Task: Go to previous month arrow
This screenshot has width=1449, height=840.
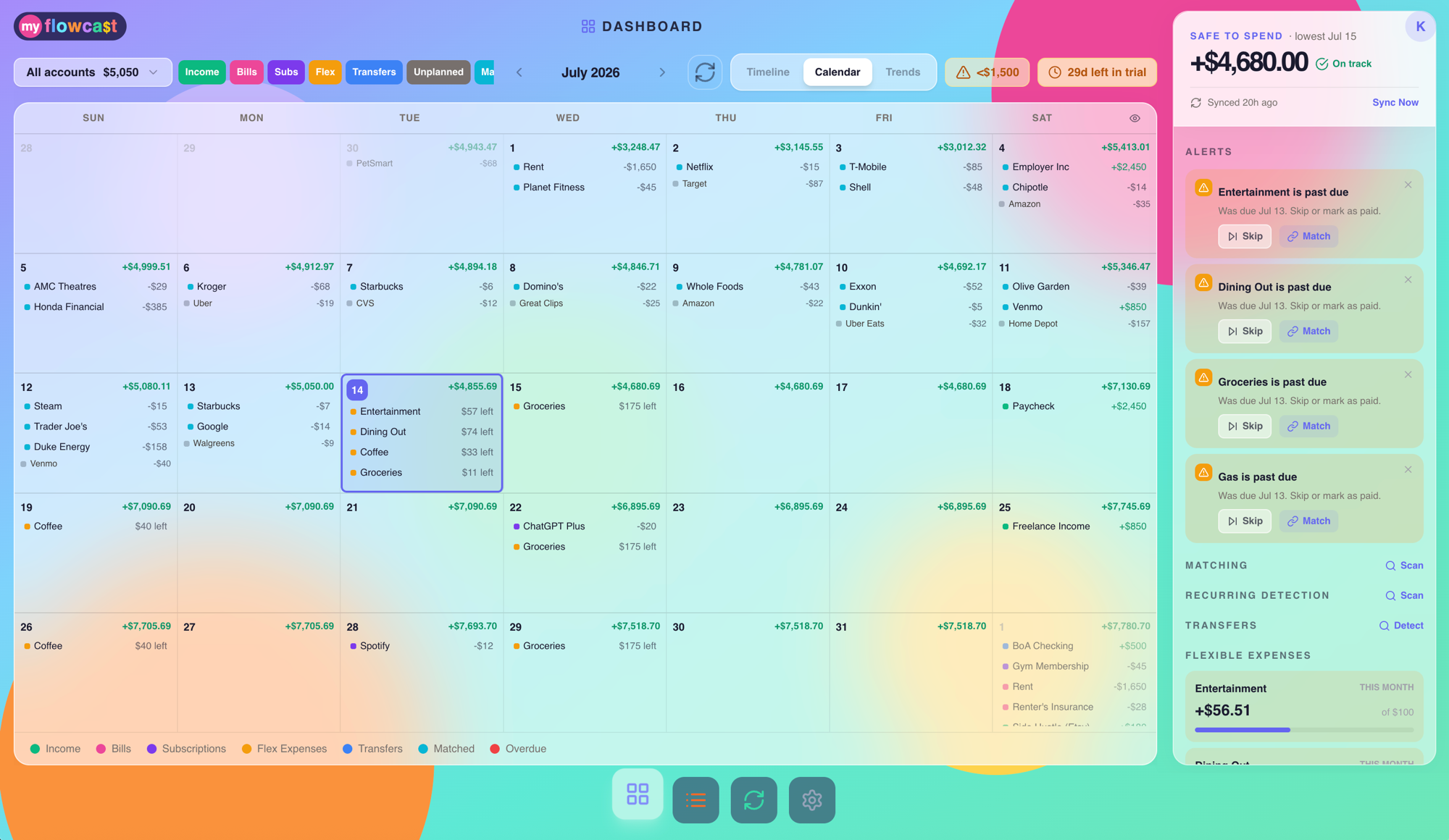Action: pos(519,72)
